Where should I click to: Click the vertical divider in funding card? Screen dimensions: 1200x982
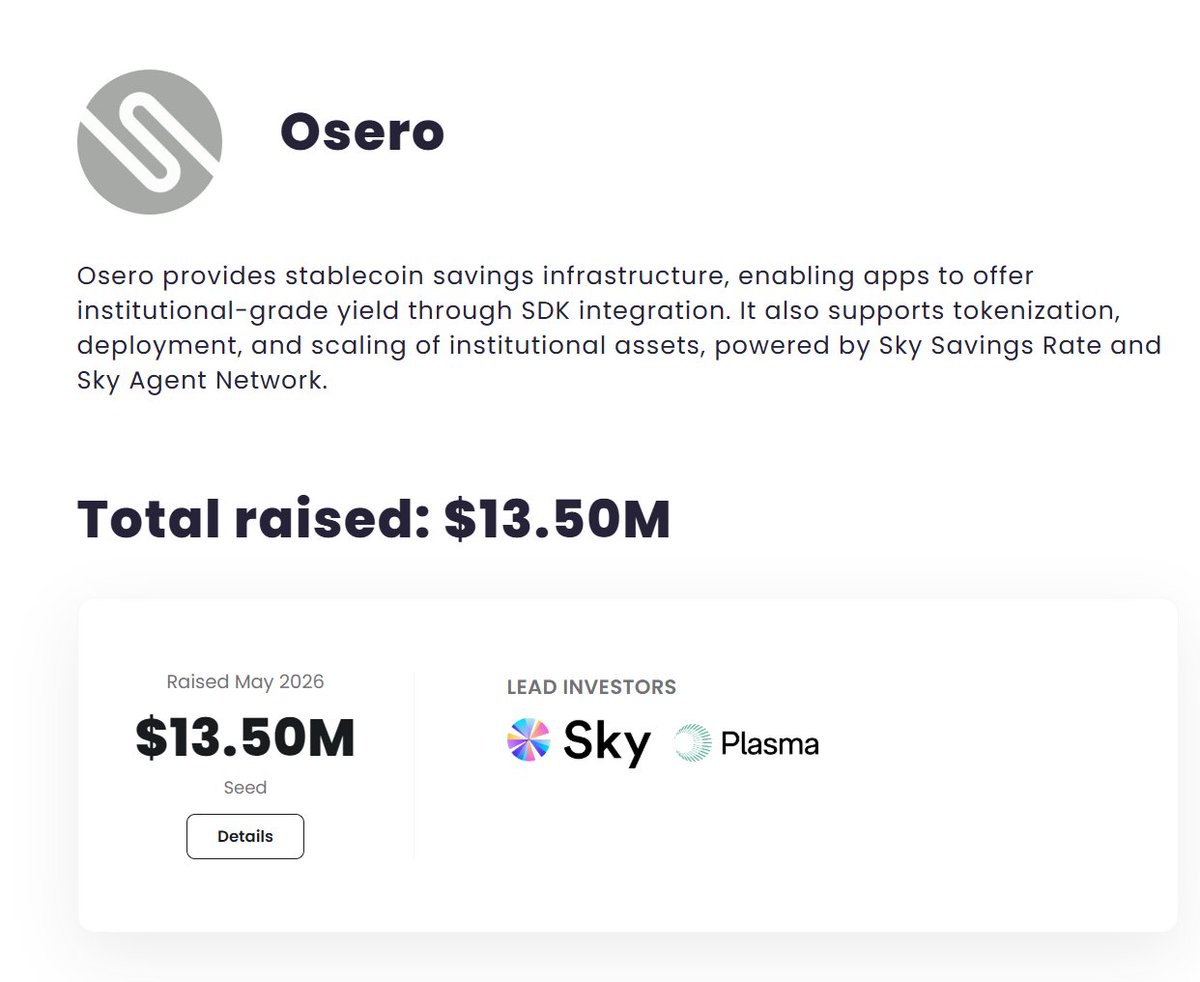[x=414, y=765]
